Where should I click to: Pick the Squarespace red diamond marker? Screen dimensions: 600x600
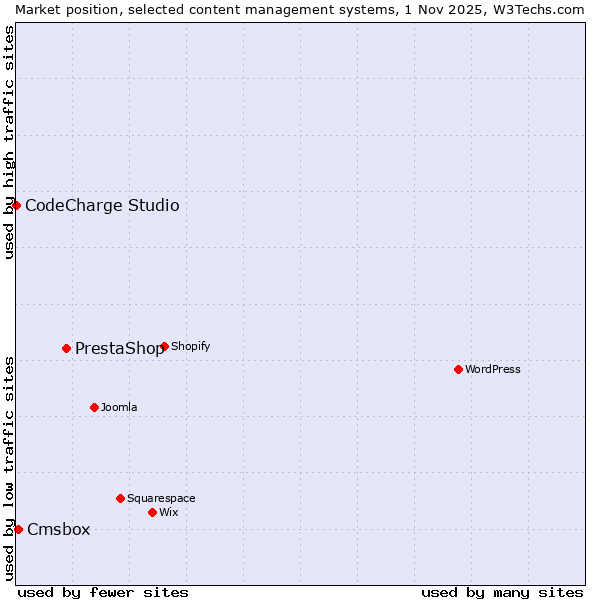121,498
